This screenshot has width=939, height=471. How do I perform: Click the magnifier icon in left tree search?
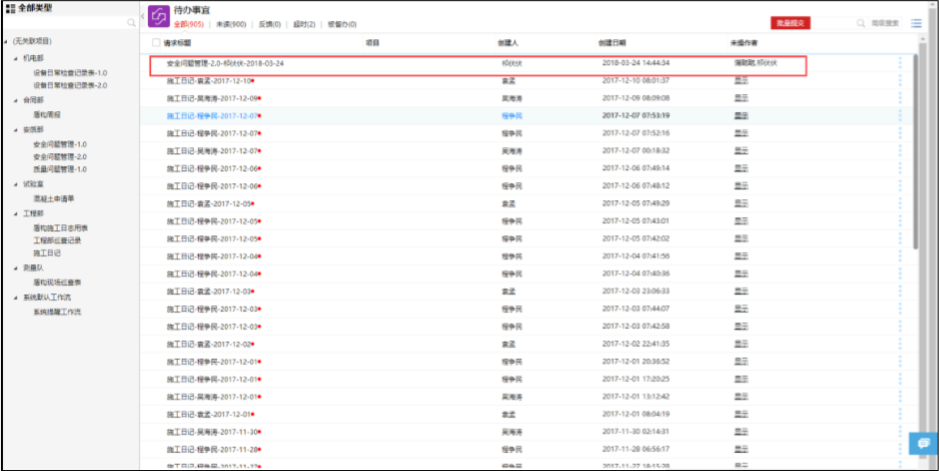point(131,22)
